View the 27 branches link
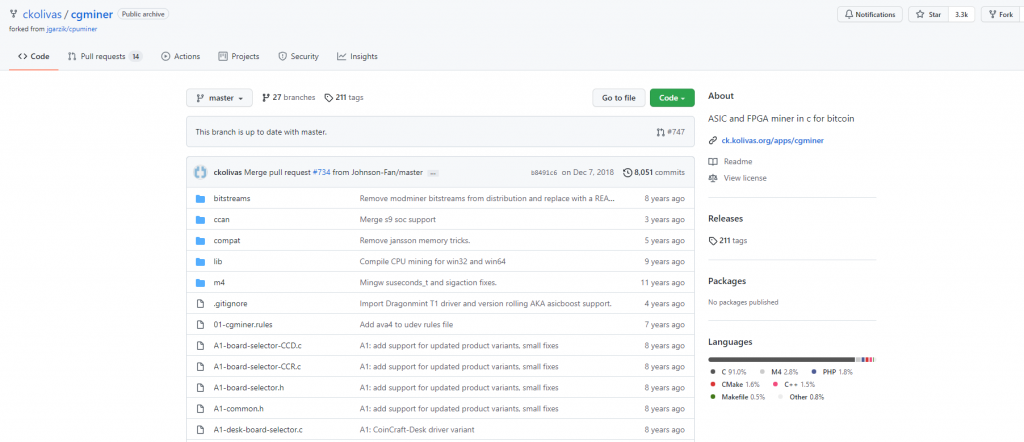The height and width of the screenshot is (442, 1024). 288,97
